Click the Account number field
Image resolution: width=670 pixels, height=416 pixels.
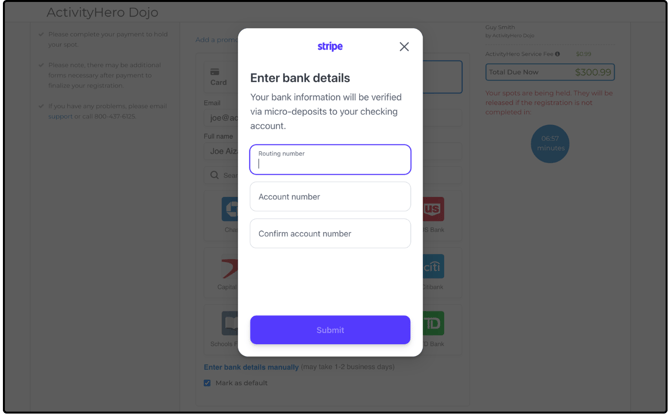330,196
